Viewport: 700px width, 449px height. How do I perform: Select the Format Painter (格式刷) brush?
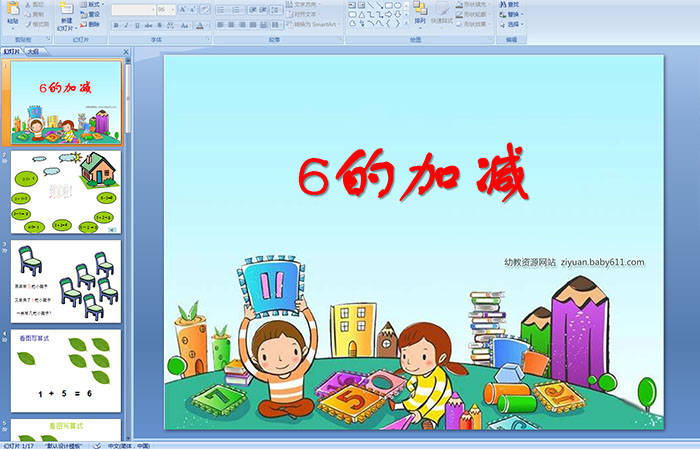[x=37, y=24]
